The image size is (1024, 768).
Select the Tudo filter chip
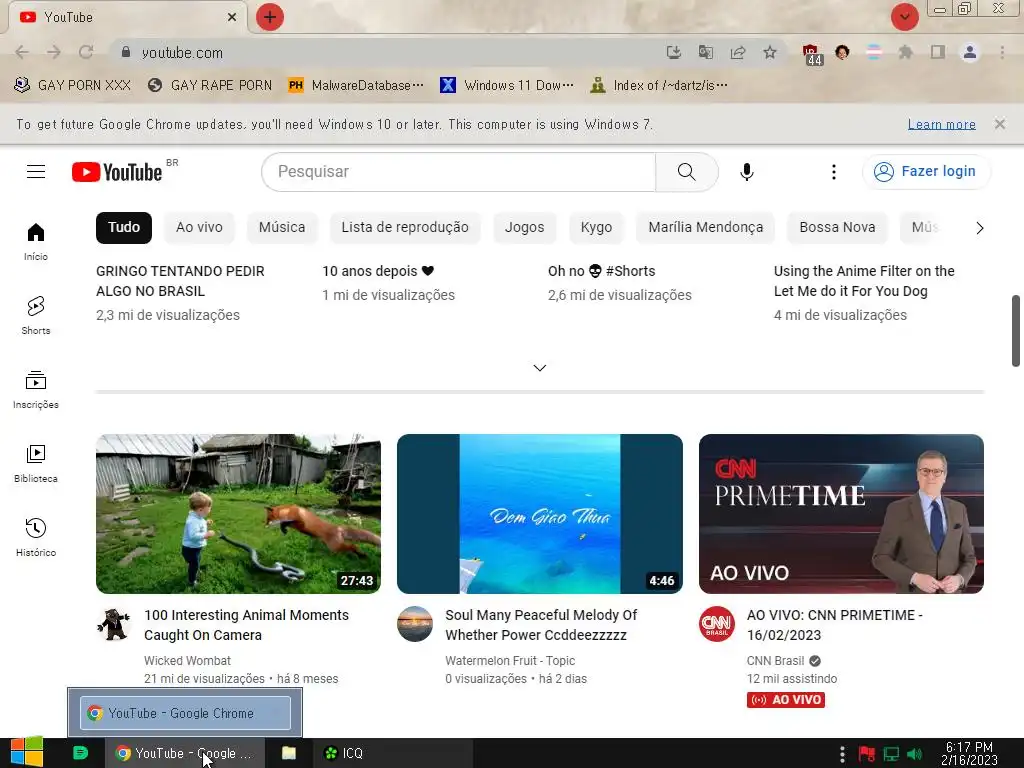tap(124, 227)
